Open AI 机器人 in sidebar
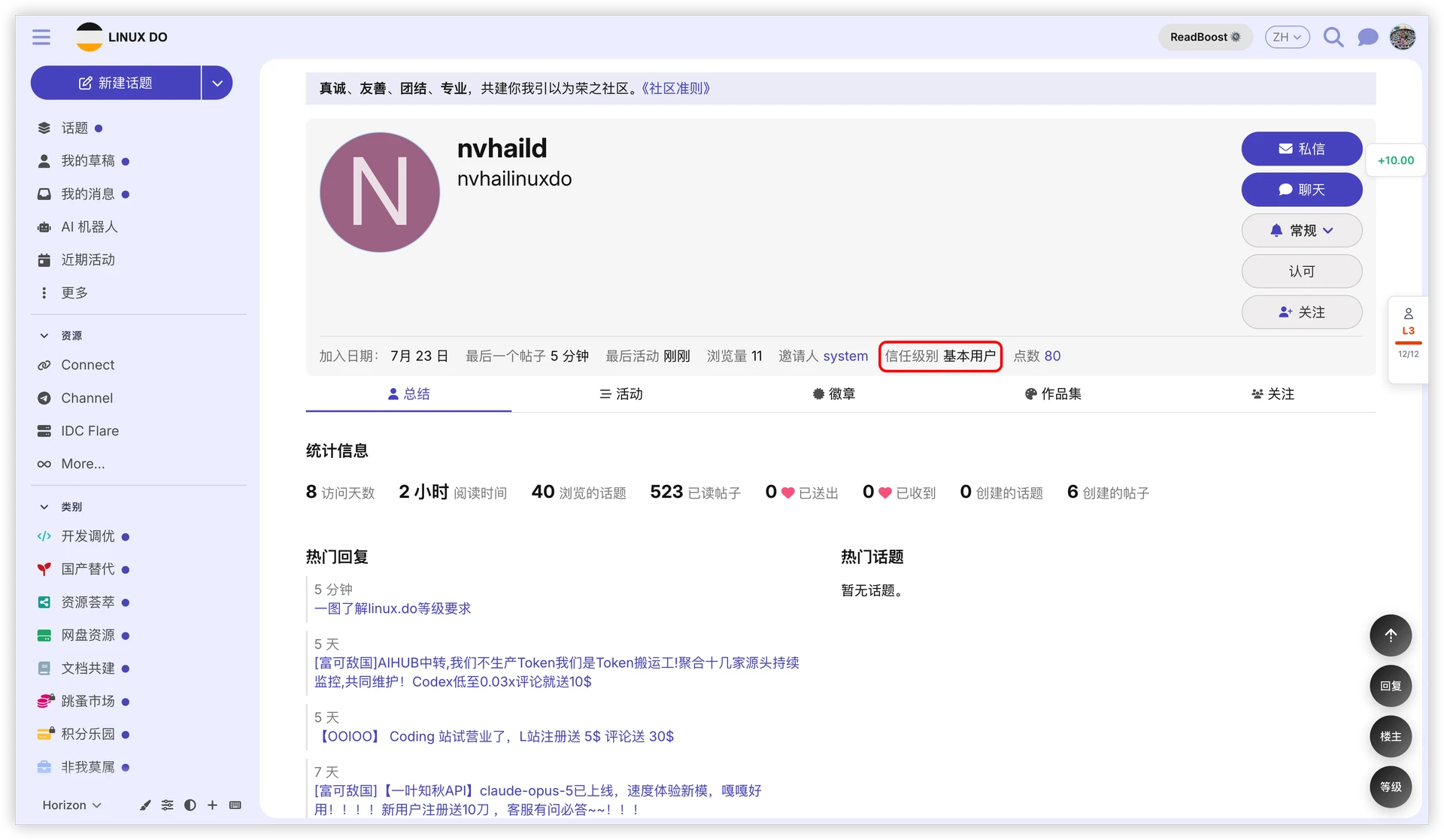Viewport: 1444px width, 840px height. 89,226
